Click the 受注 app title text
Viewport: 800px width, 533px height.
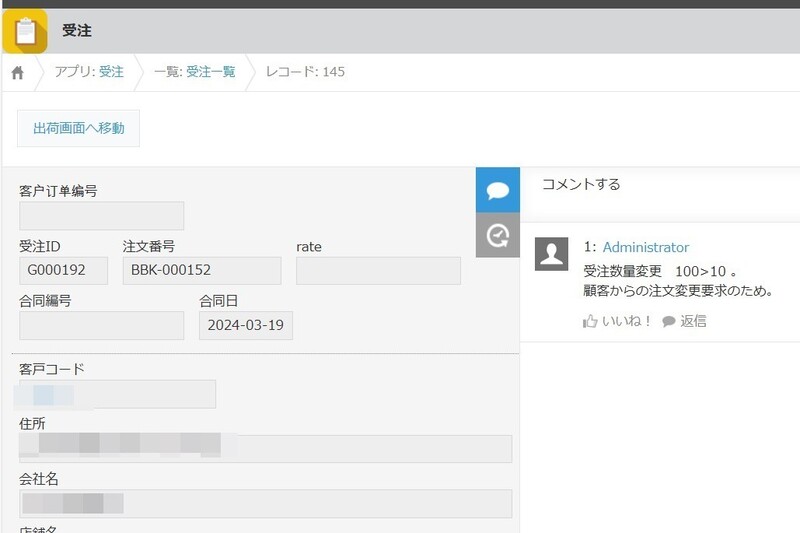[x=77, y=31]
